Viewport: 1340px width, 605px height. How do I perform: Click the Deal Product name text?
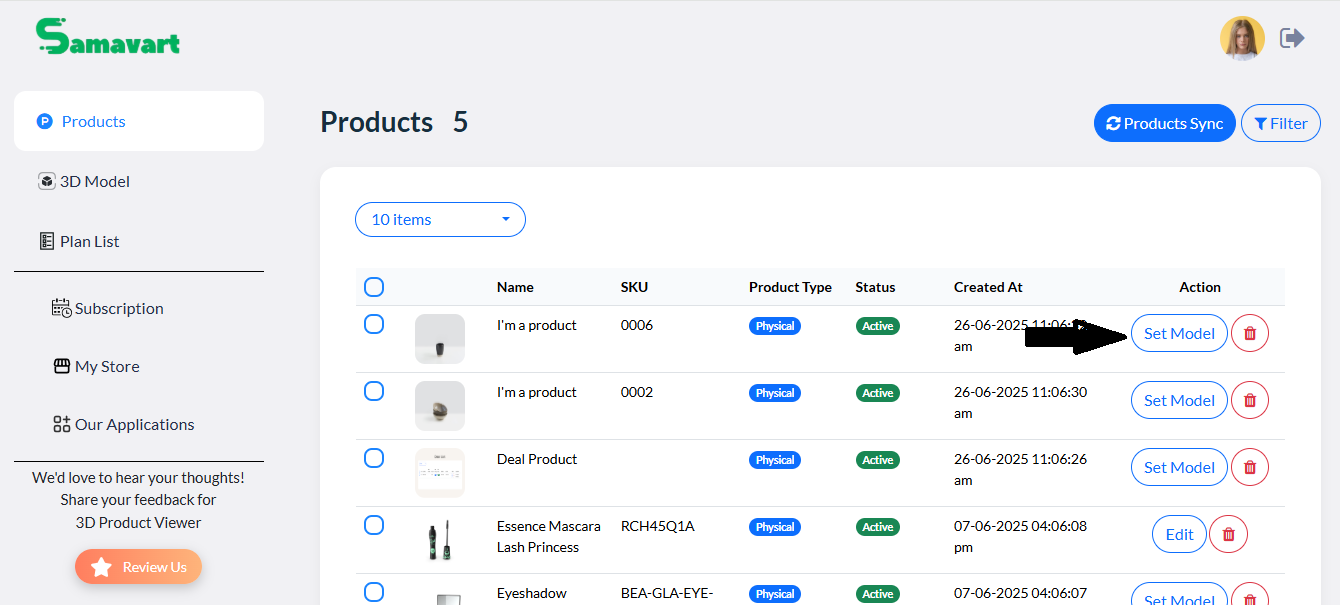pos(537,459)
